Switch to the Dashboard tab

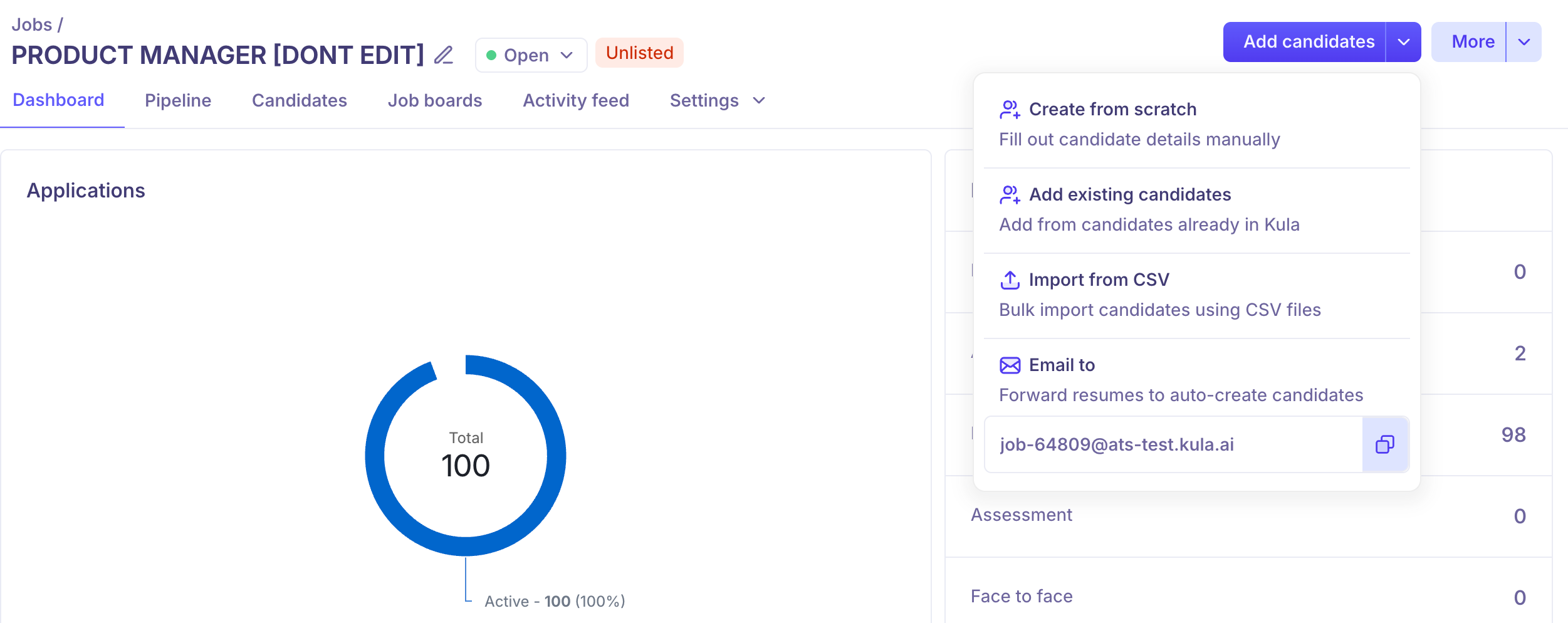tap(58, 100)
